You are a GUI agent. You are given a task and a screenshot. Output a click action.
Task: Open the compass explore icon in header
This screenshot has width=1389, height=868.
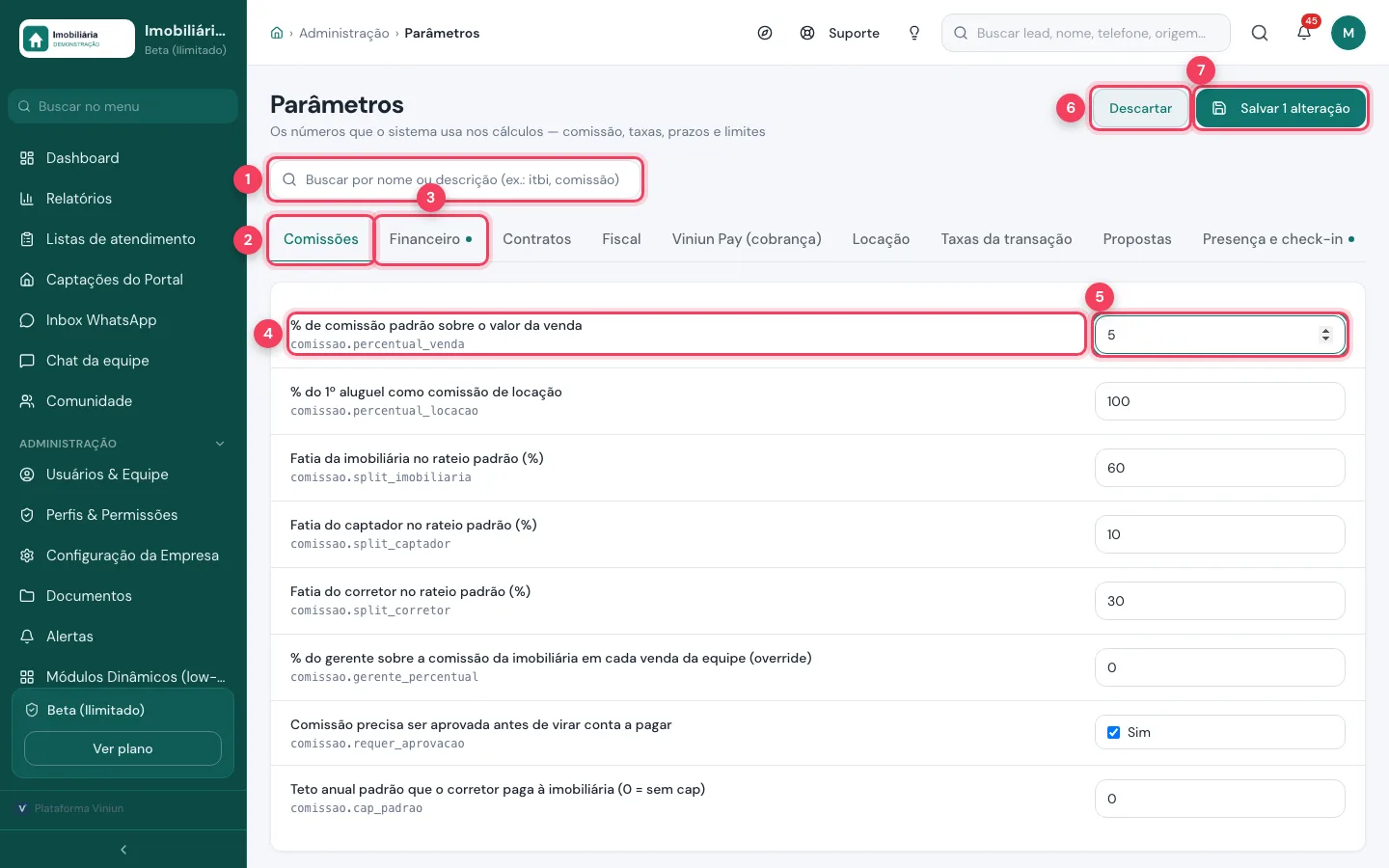pyautogui.click(x=765, y=33)
